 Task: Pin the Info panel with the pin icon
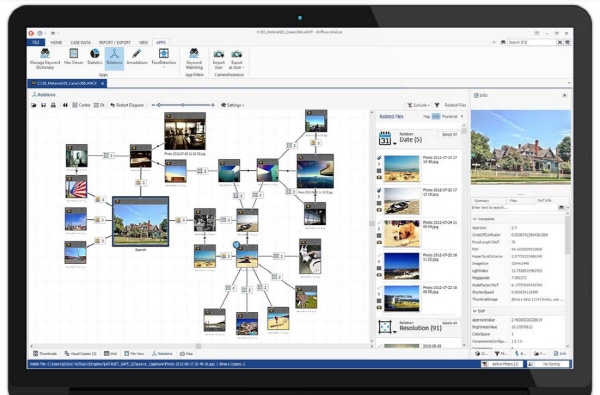coord(564,95)
